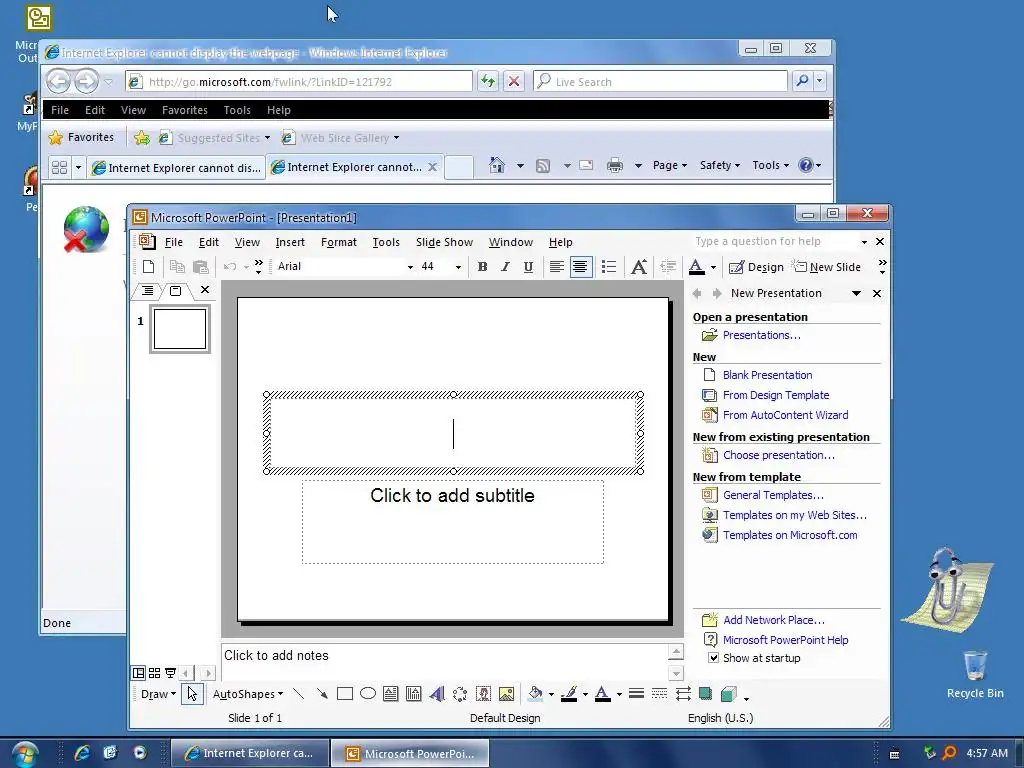Image resolution: width=1024 pixels, height=768 pixels.
Task: Open Internet Explorer Favorites menu
Action: click(185, 110)
